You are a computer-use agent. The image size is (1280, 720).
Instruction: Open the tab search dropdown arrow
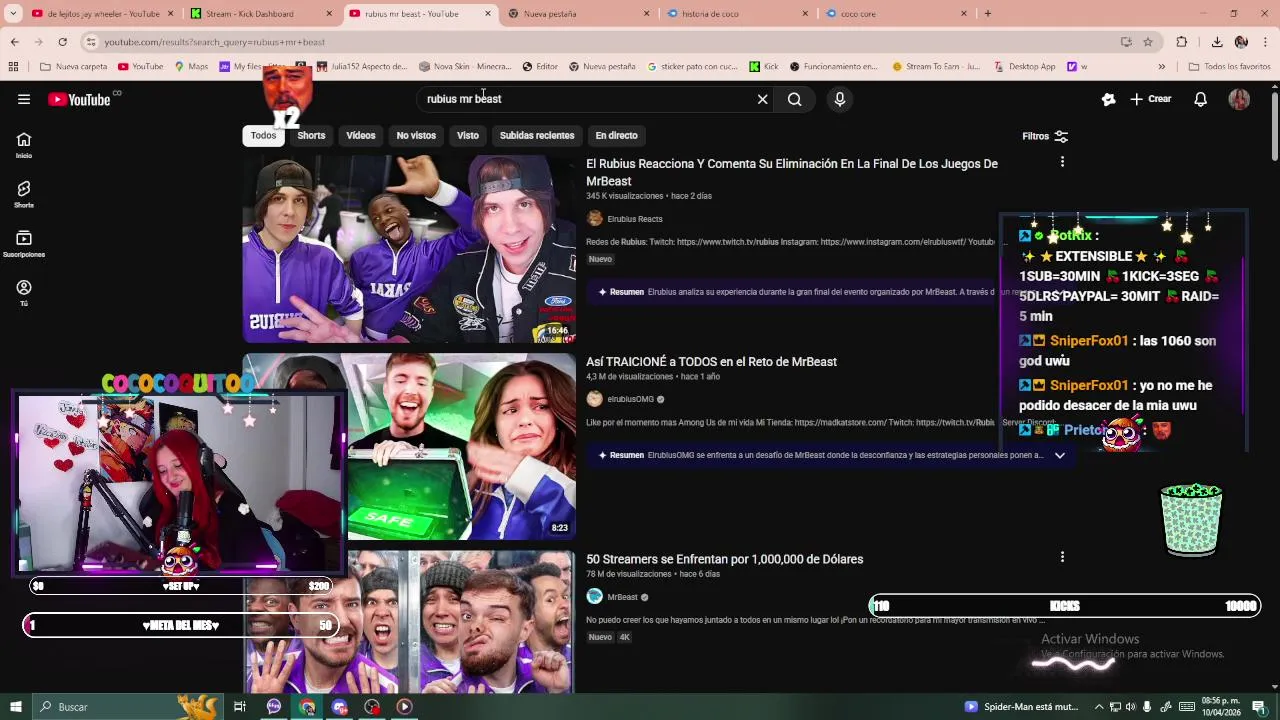13,14
